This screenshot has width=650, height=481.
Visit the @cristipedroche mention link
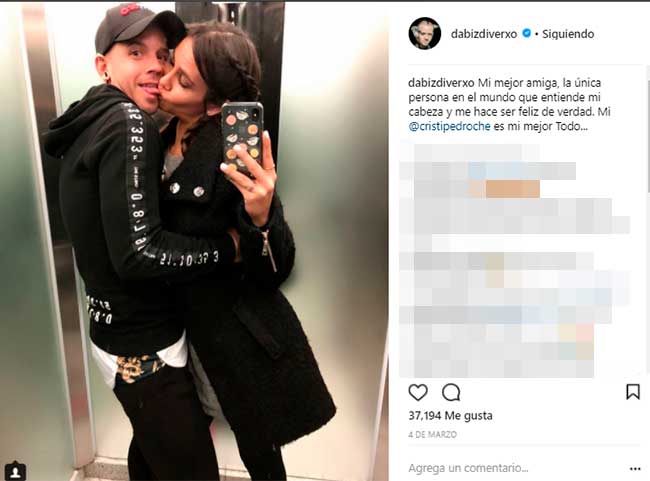[x=449, y=126]
